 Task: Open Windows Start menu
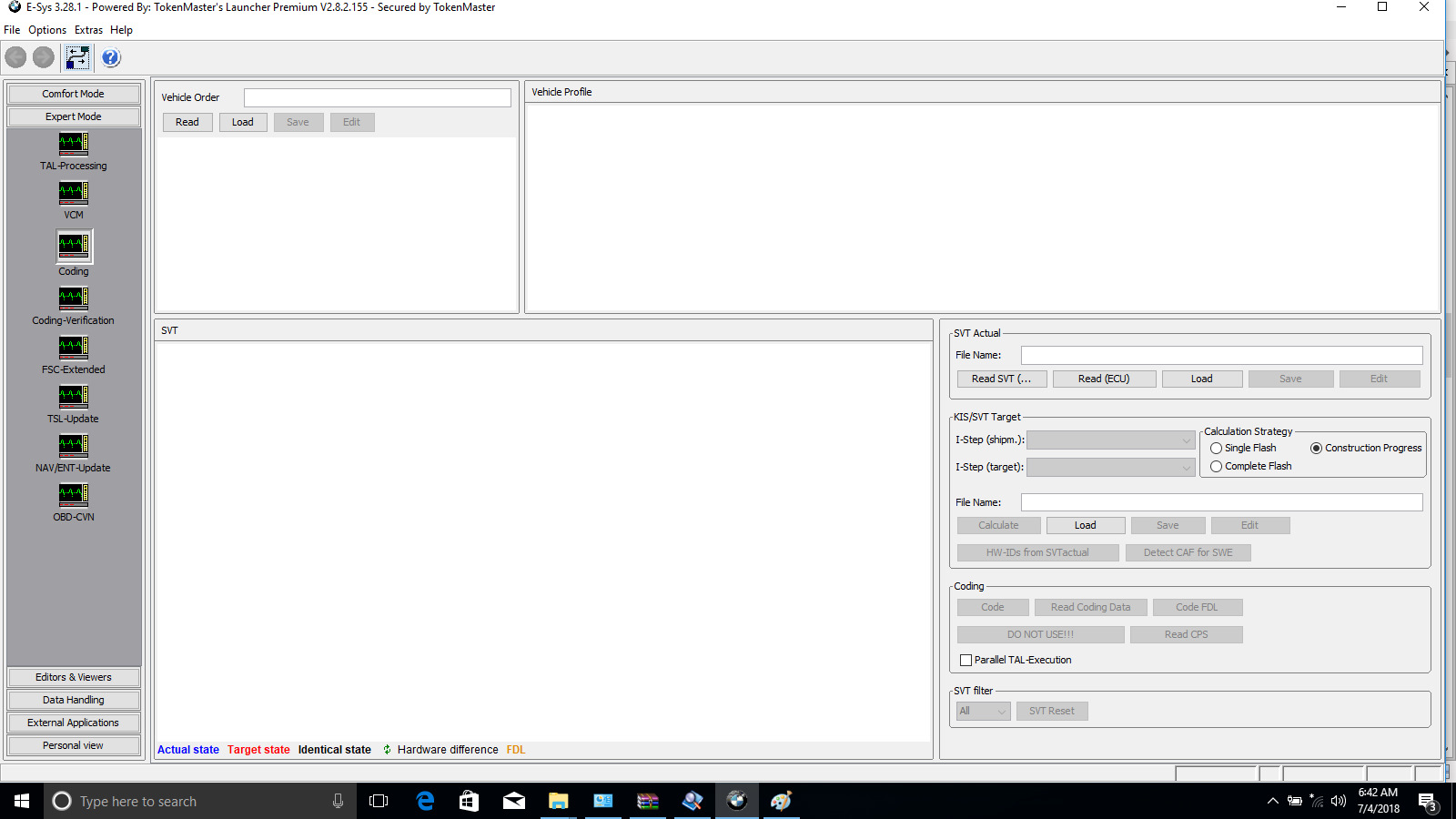(x=22, y=801)
